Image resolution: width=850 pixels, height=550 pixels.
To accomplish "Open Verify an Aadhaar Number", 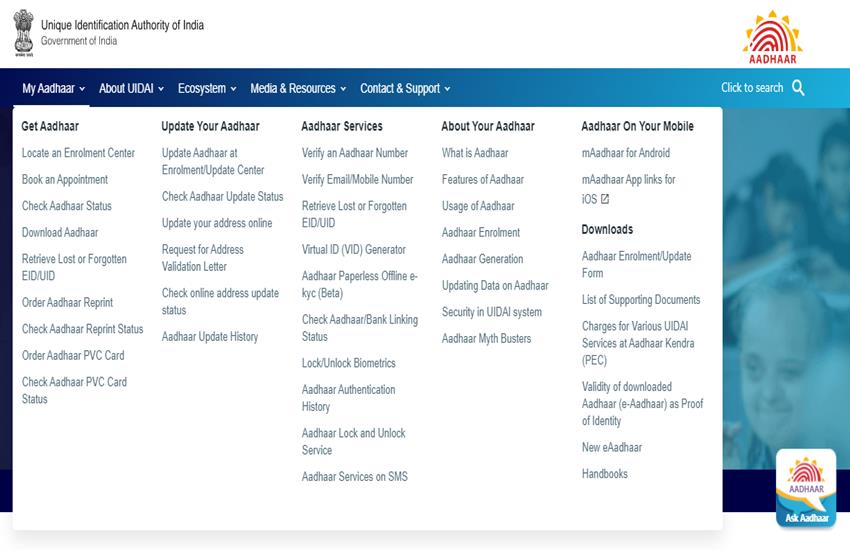I will pos(355,153).
